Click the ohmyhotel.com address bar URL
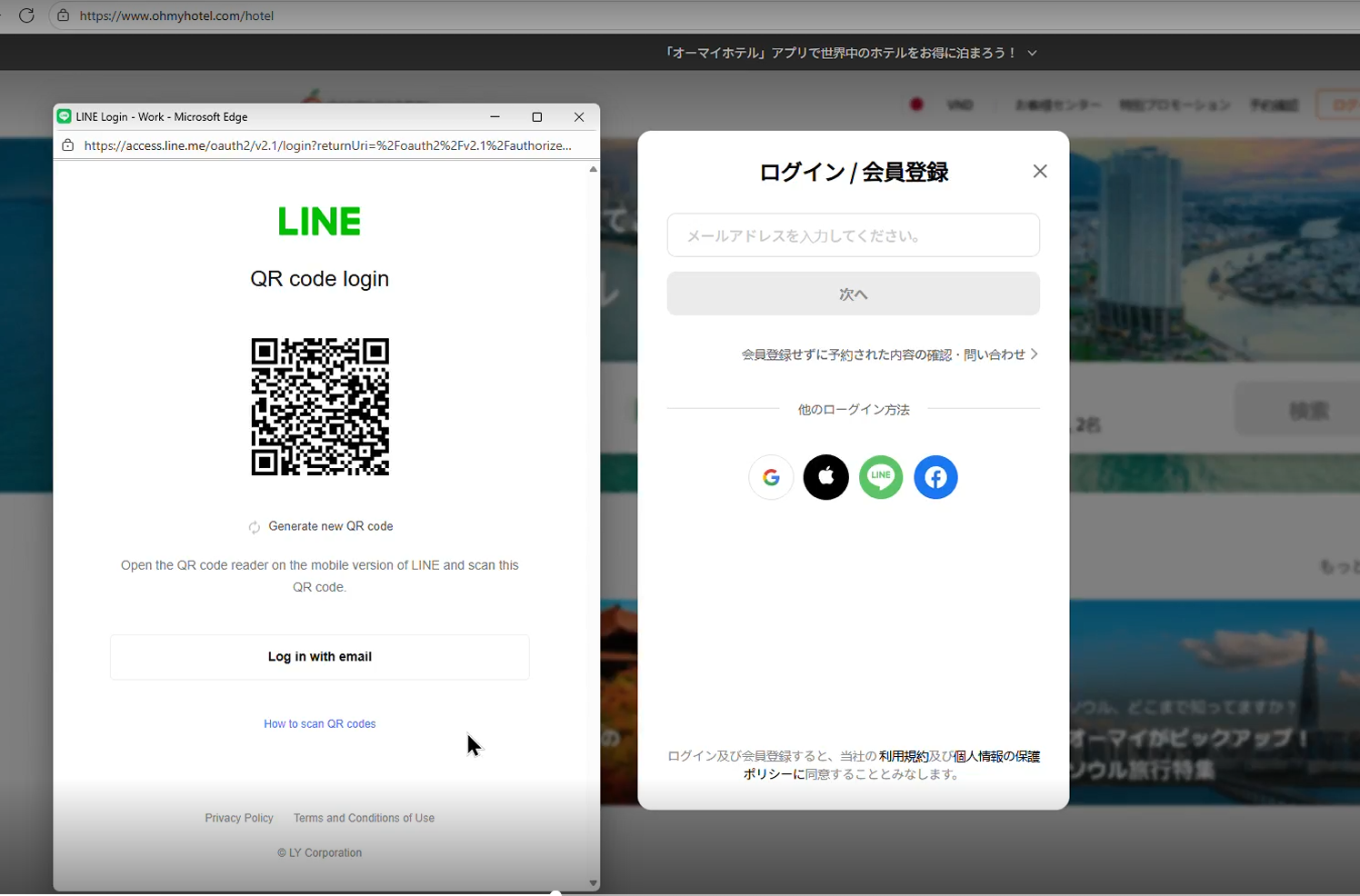The width and height of the screenshot is (1360, 896). tap(176, 15)
